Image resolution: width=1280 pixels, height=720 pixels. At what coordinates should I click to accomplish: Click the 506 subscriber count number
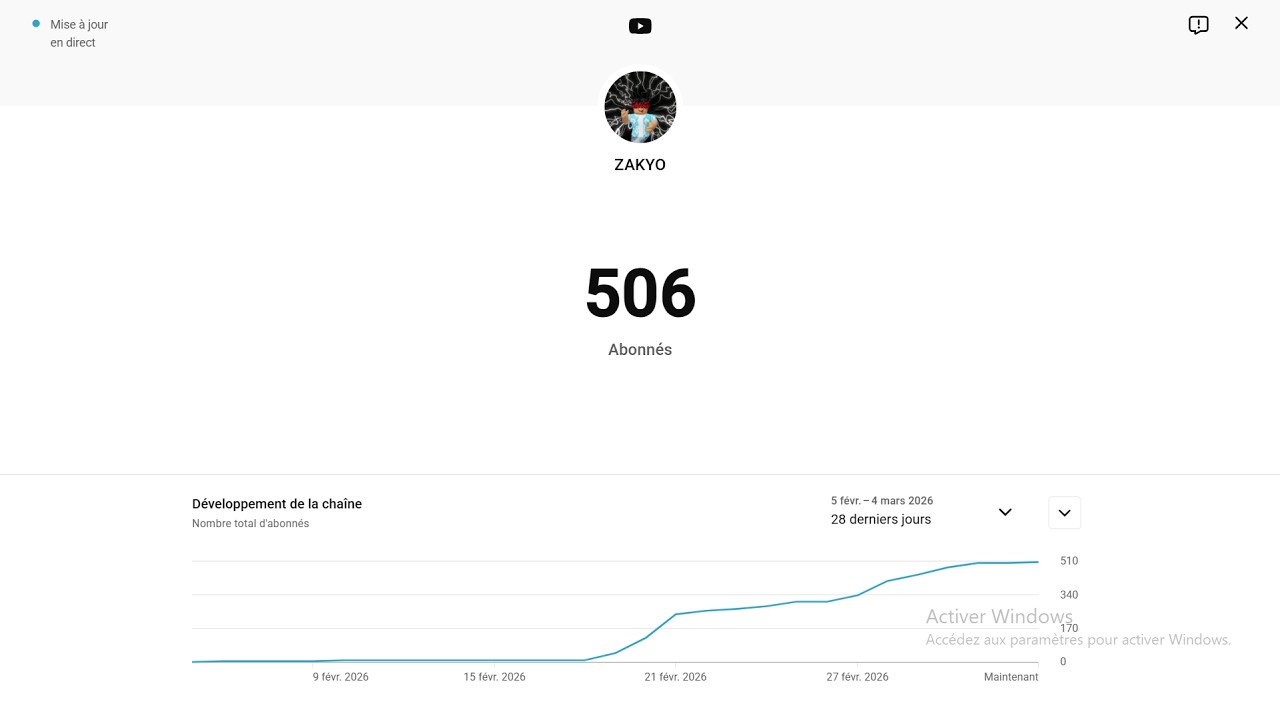coord(640,294)
